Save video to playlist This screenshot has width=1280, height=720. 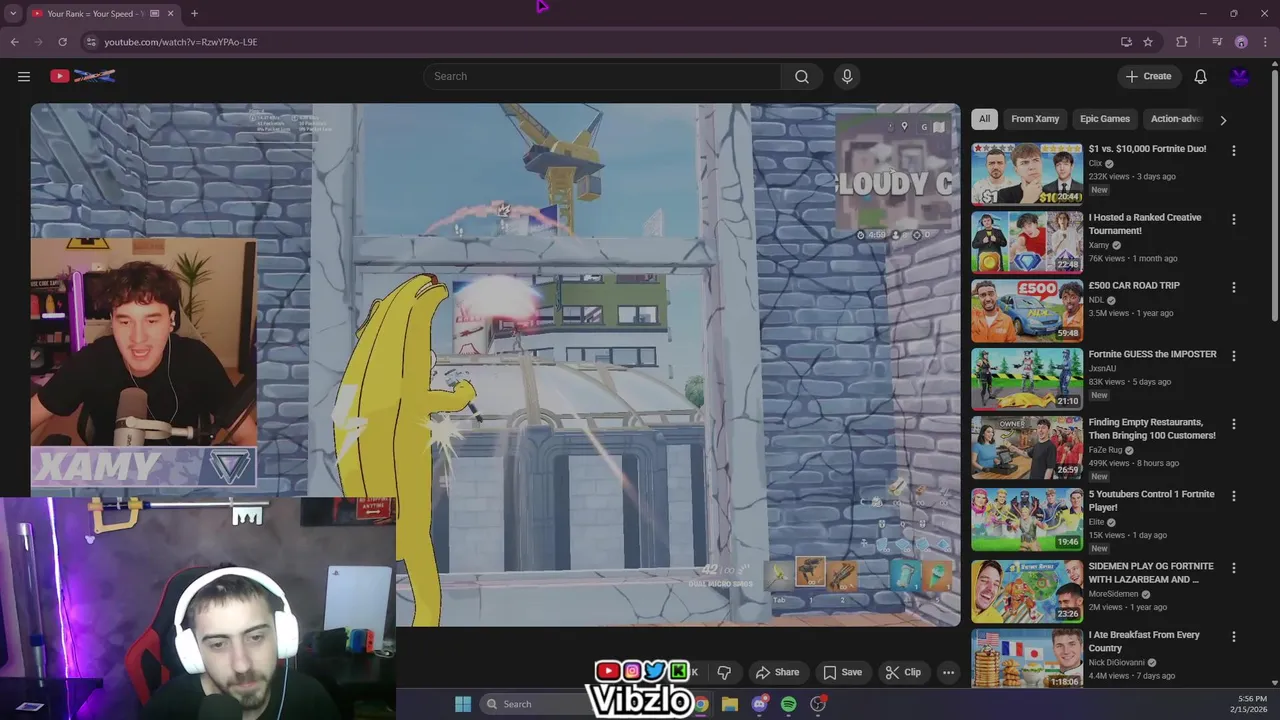tap(842, 672)
